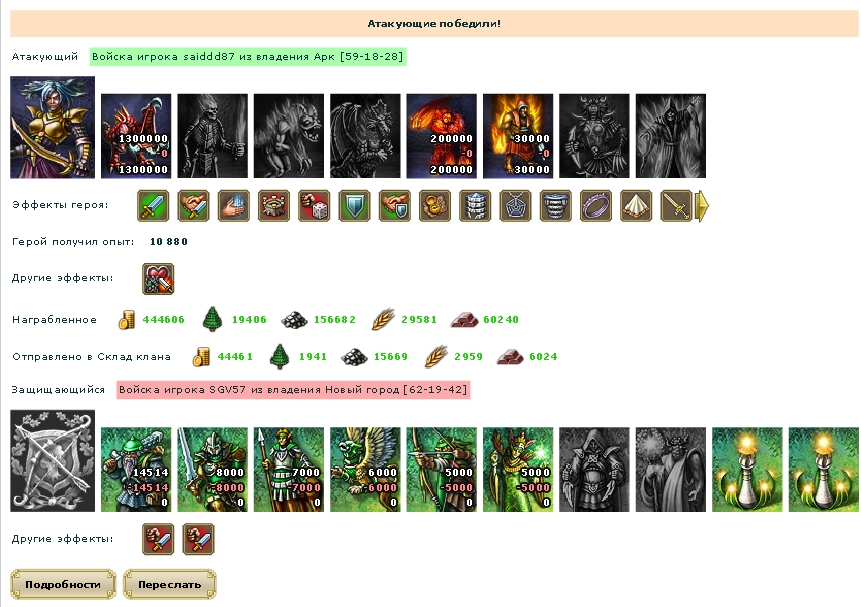The image size is (861, 607).
Task: Click the teal shield hero effect icon
Action: (354, 206)
